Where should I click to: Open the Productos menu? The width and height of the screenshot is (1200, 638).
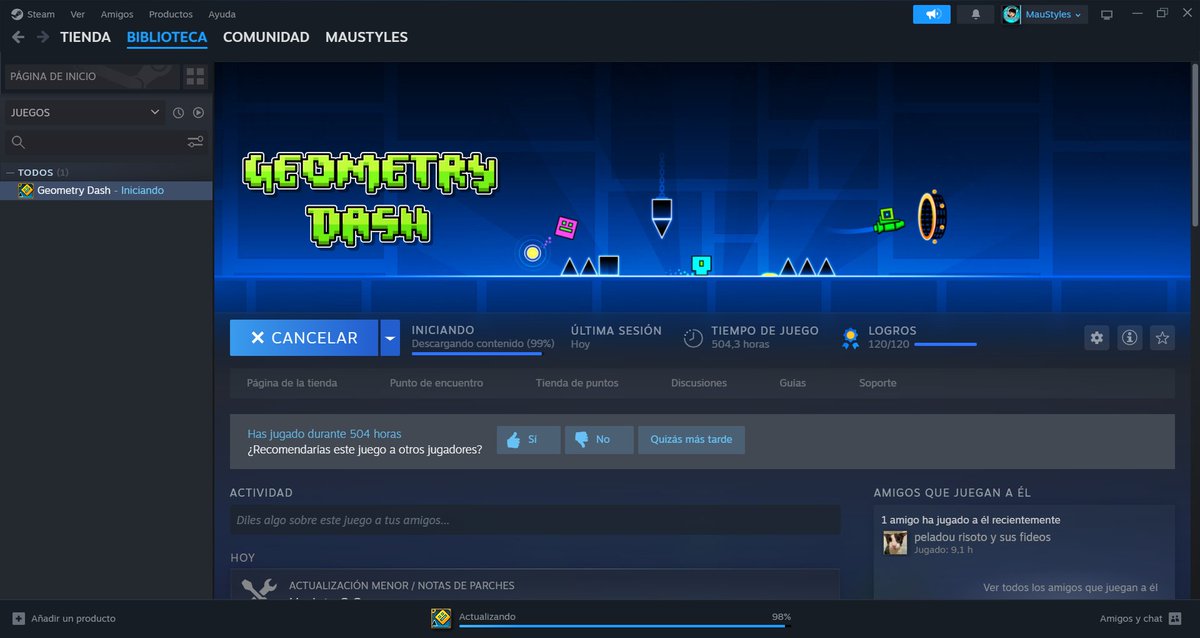170,14
